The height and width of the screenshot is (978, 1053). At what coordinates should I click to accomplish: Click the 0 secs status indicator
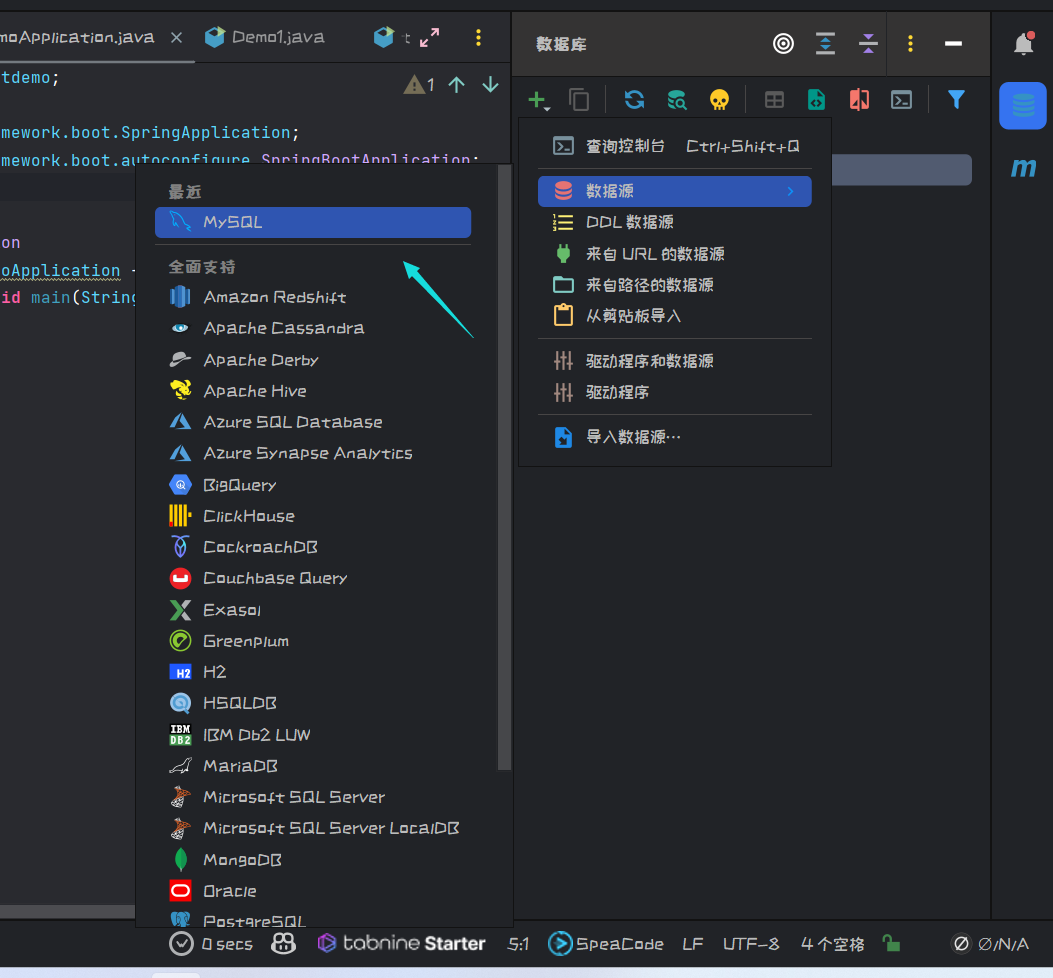pyautogui.click(x=212, y=944)
